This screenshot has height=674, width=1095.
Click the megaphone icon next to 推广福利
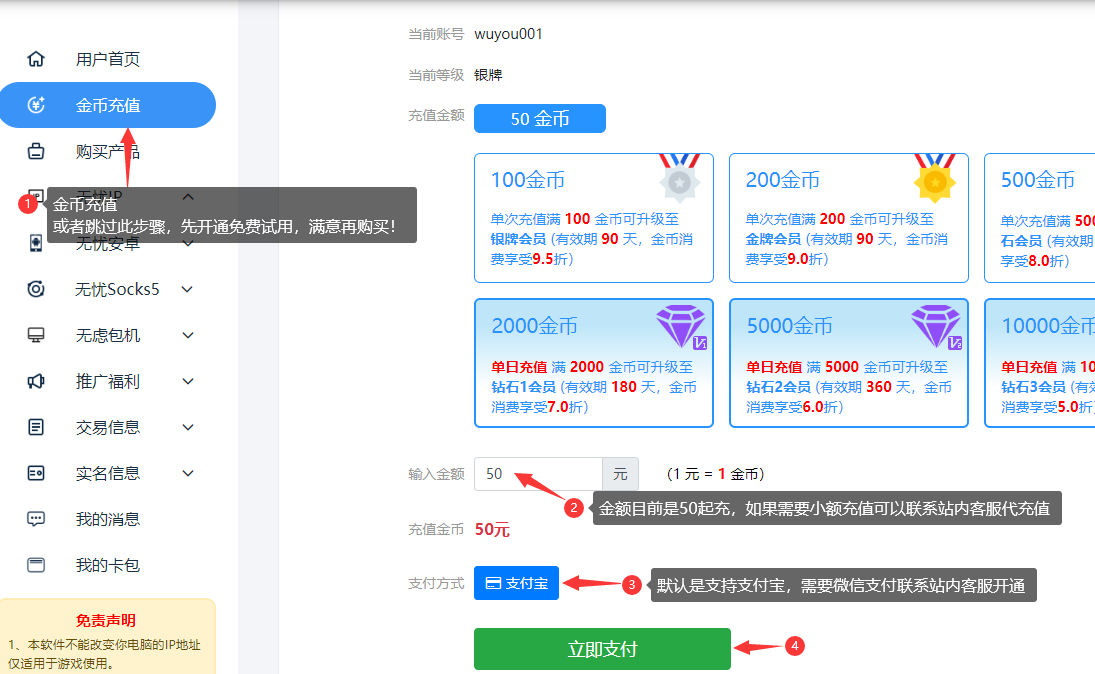36,381
